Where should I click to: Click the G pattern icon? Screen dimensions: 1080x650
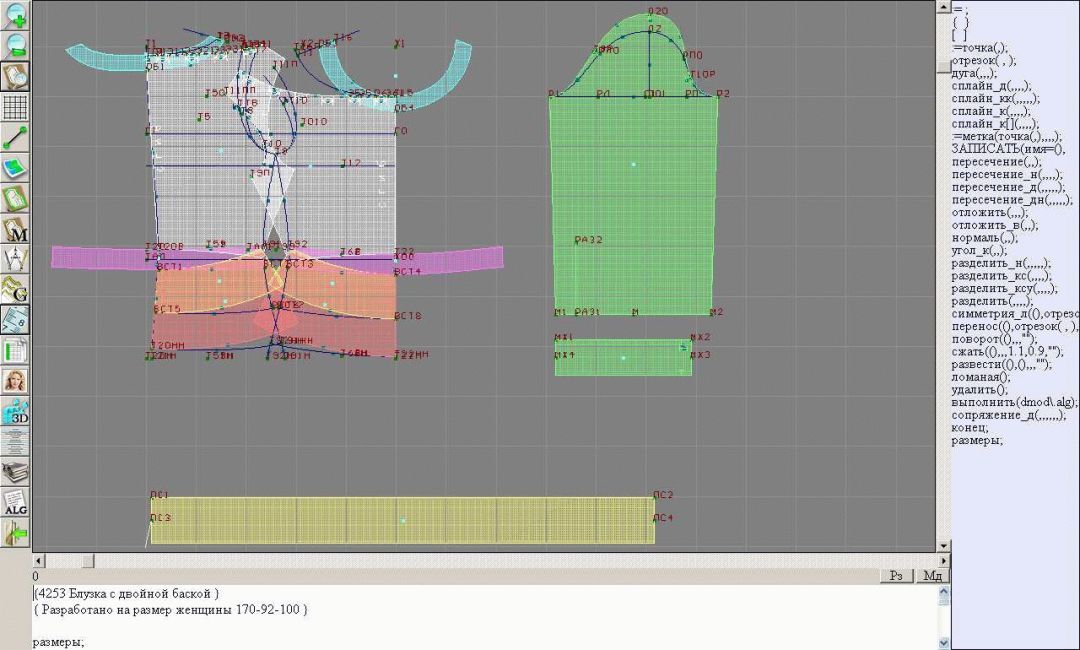15,290
